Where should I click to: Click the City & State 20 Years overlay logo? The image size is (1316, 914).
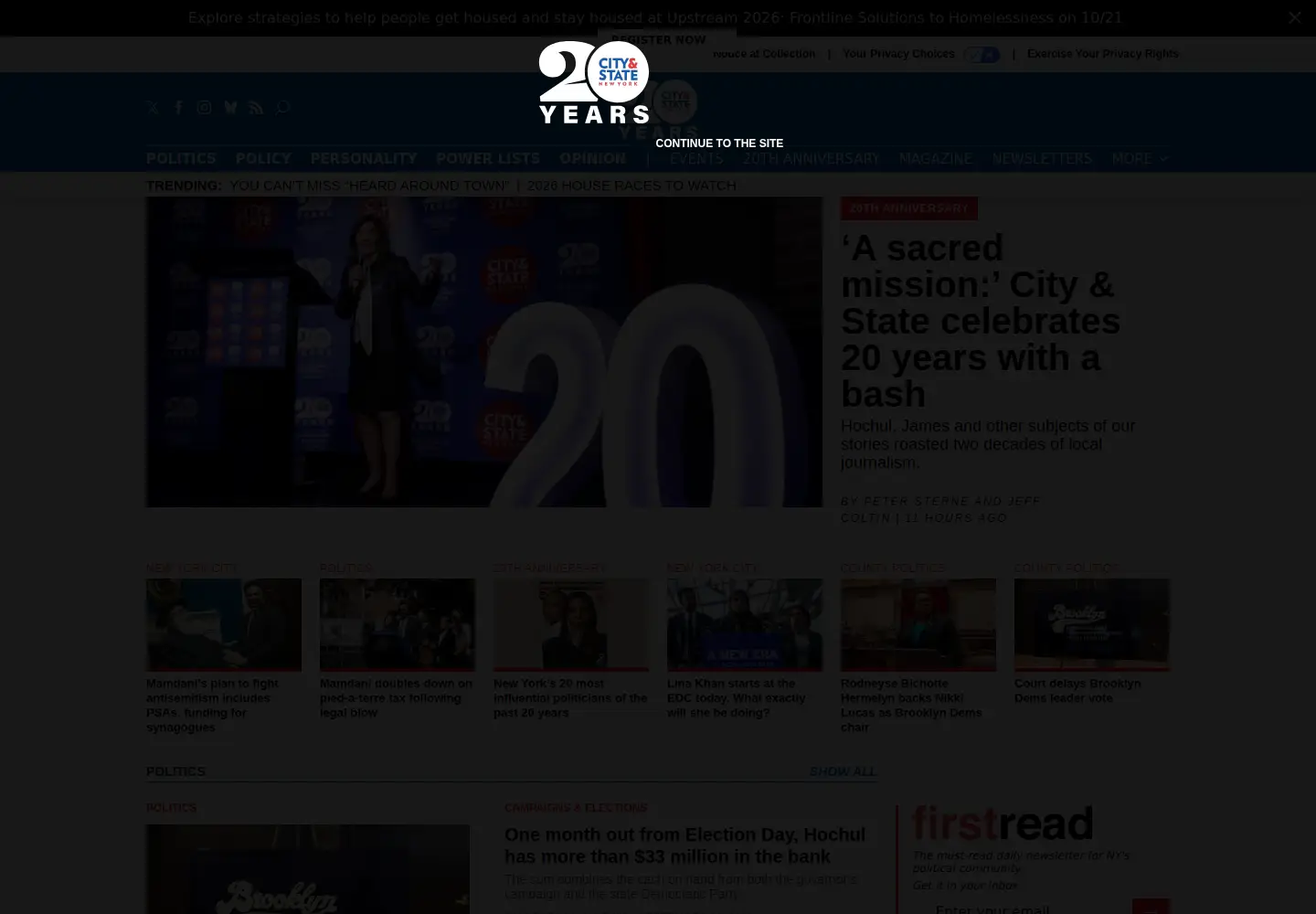pos(594,82)
